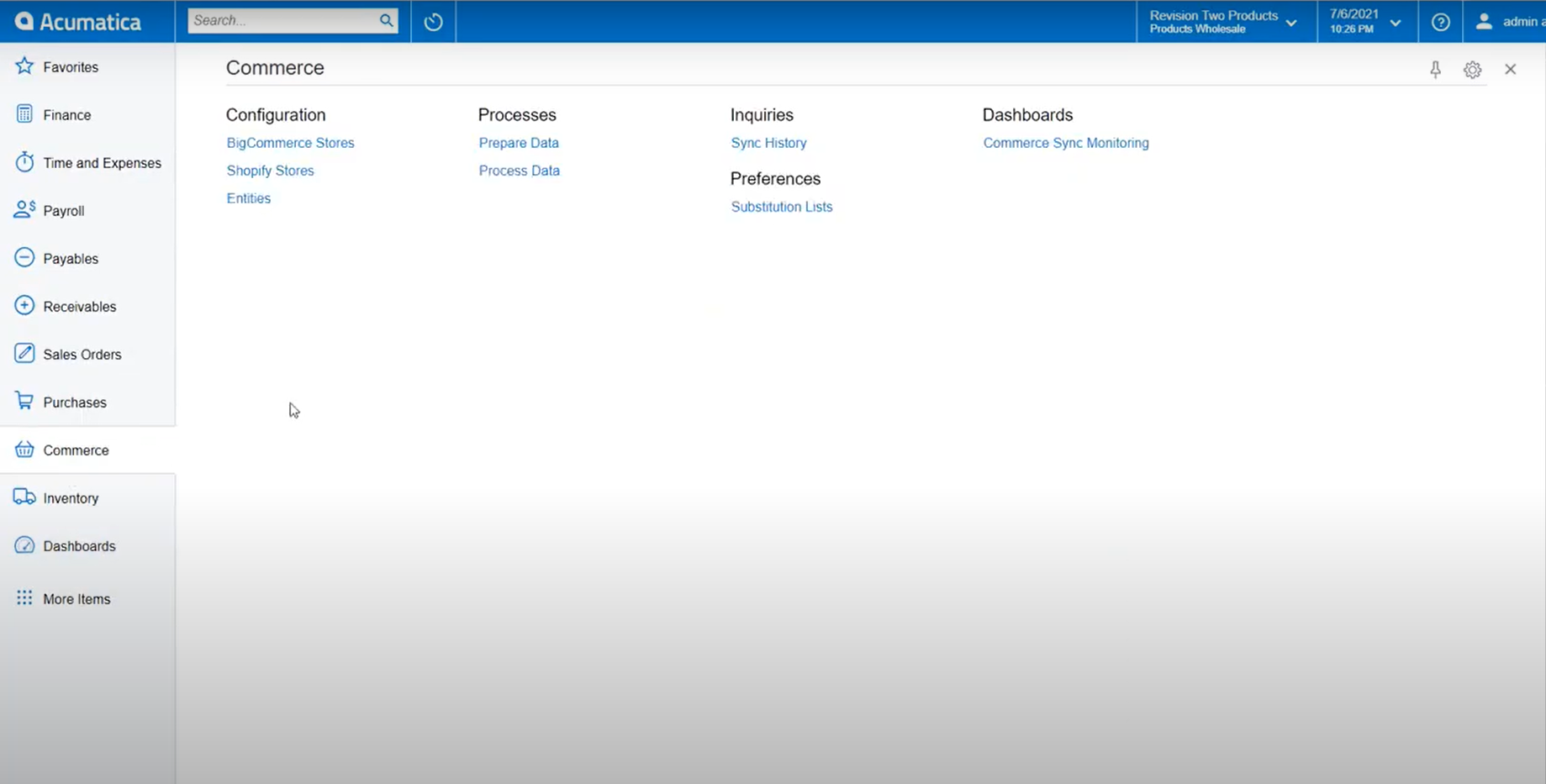Click the Receivables plus-circle icon
Viewport: 1546px width, 784px height.
[x=24, y=306]
